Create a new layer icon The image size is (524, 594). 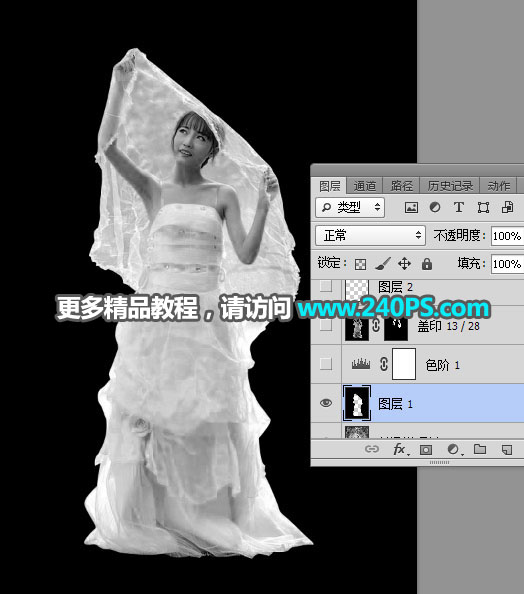[x=507, y=450]
